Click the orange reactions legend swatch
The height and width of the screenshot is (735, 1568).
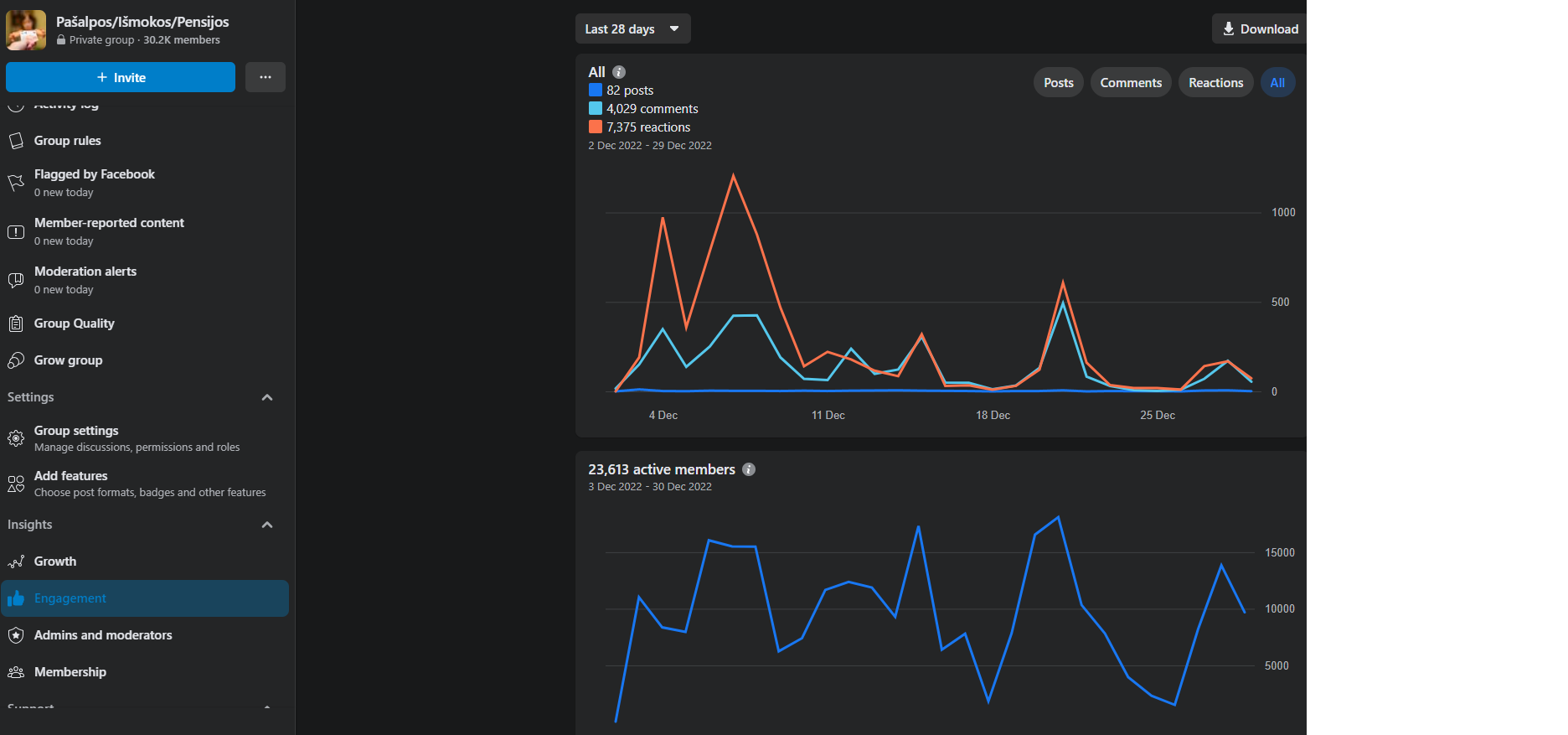[596, 127]
